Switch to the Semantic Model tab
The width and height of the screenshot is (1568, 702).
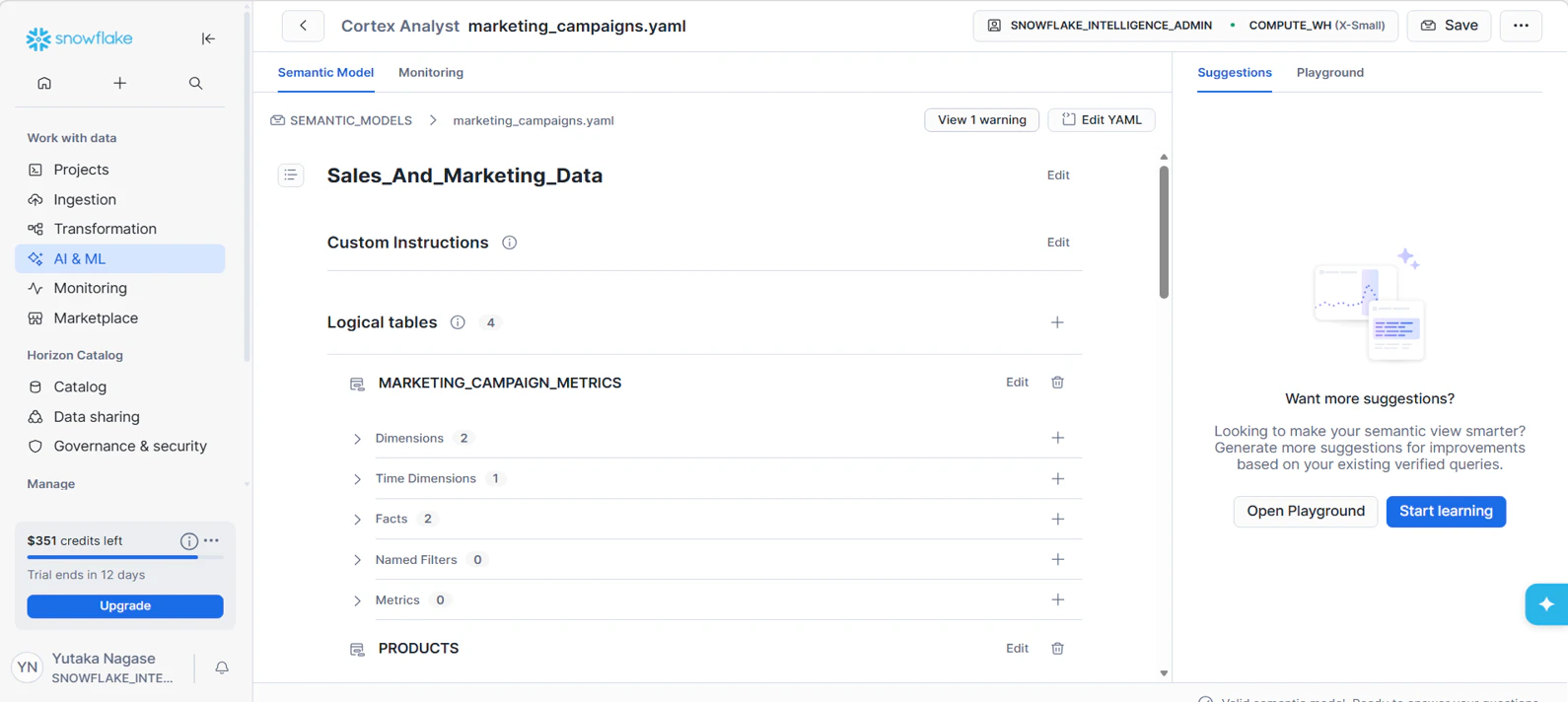(x=325, y=73)
